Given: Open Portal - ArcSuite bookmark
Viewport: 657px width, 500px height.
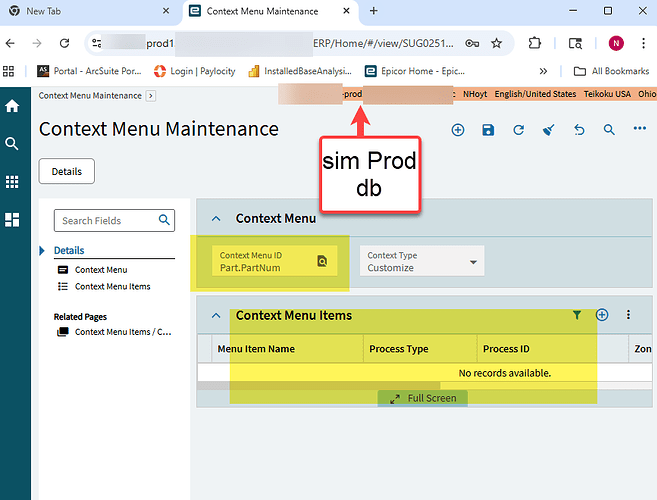Looking at the screenshot, I should click(x=89, y=71).
